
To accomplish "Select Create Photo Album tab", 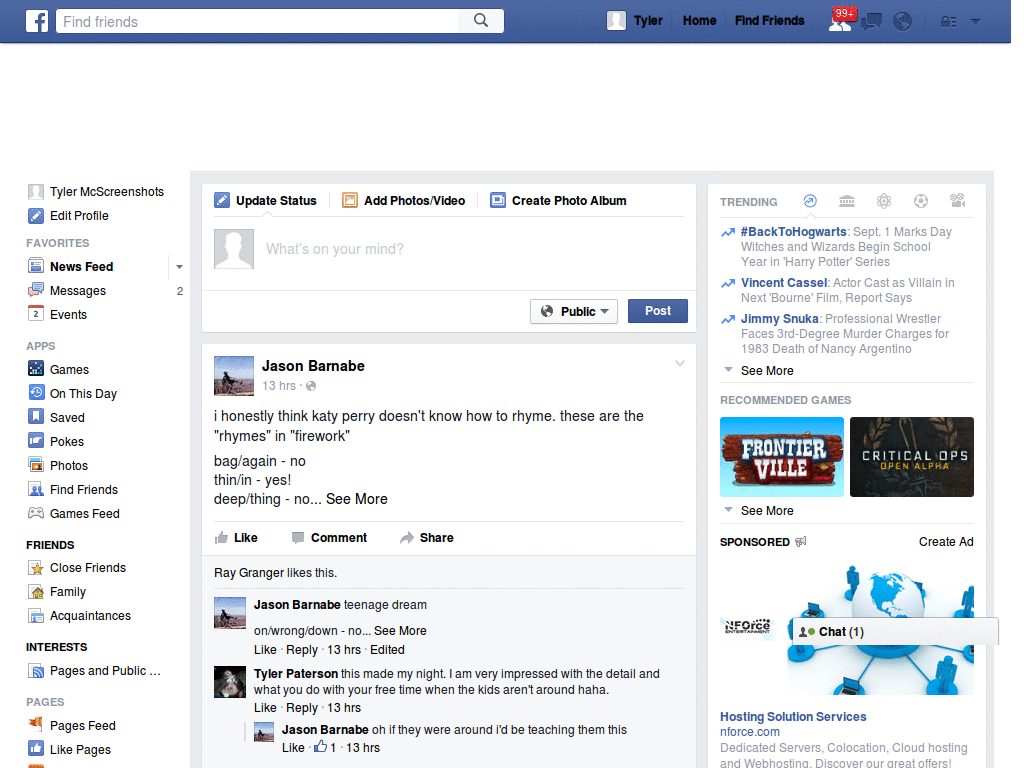I will click(x=558, y=201).
